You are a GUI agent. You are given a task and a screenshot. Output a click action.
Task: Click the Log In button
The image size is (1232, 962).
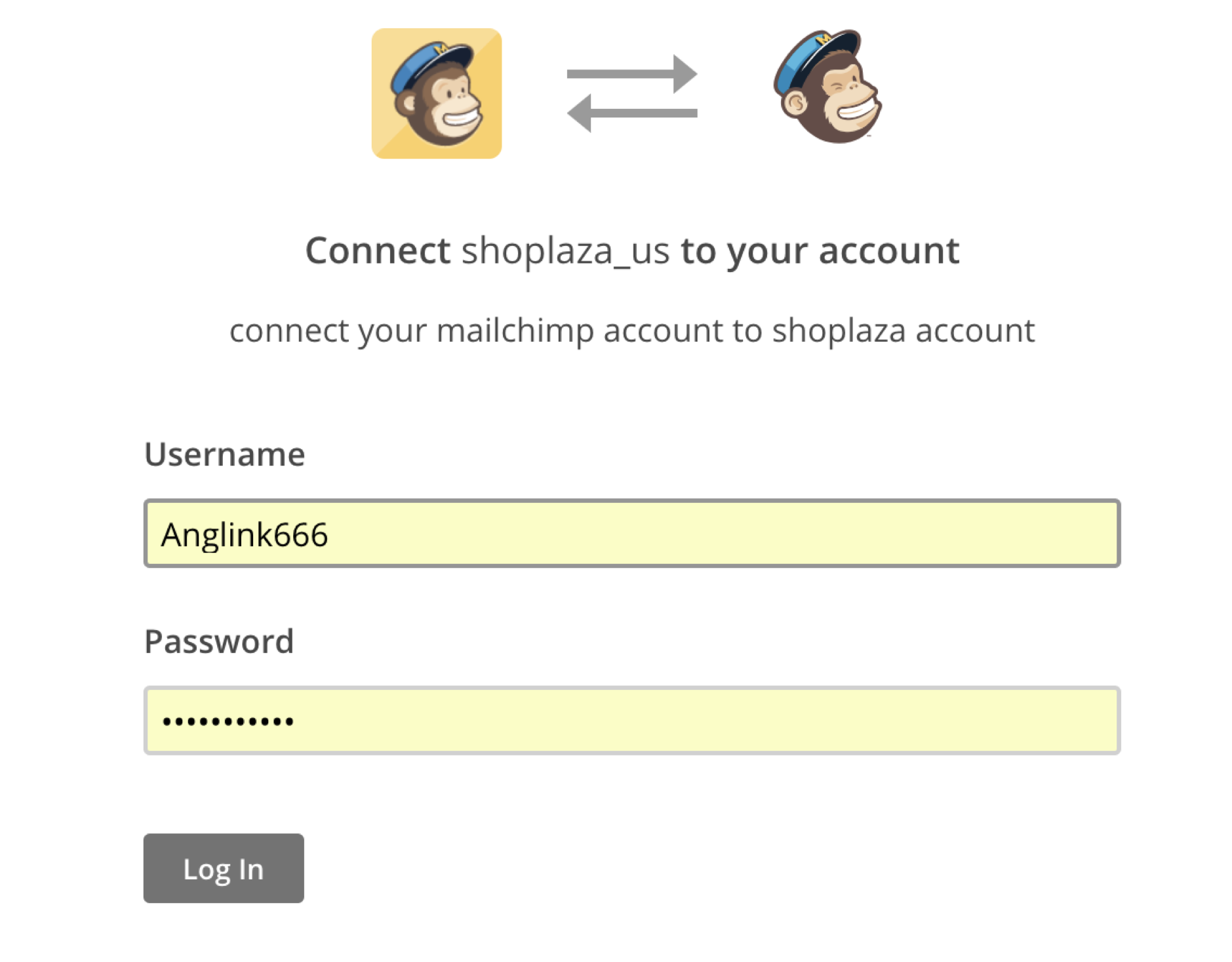(224, 868)
